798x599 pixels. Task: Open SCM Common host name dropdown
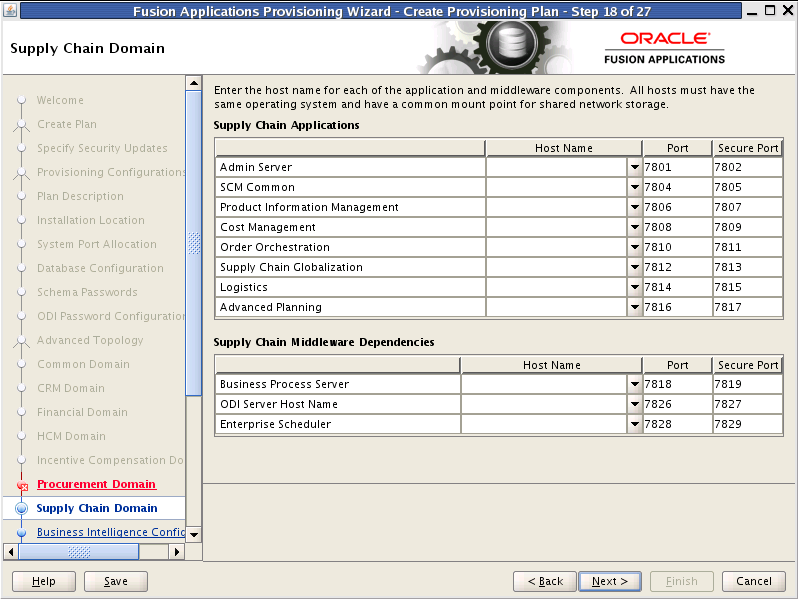tap(634, 187)
